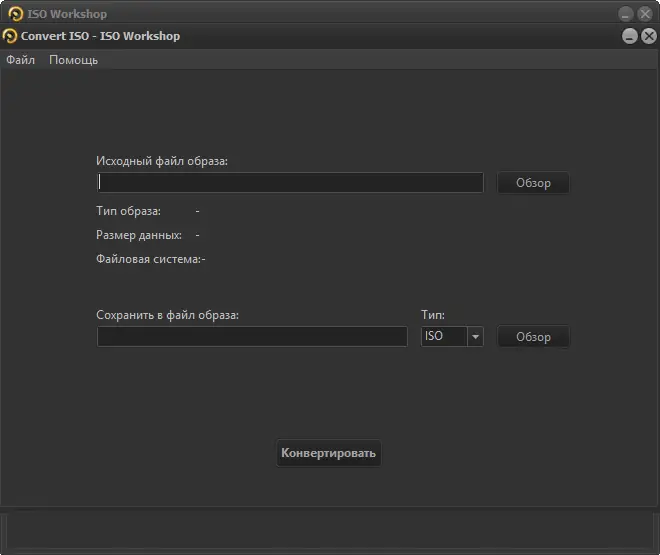Click the Размер данных label
660x555 pixels.
139,235
